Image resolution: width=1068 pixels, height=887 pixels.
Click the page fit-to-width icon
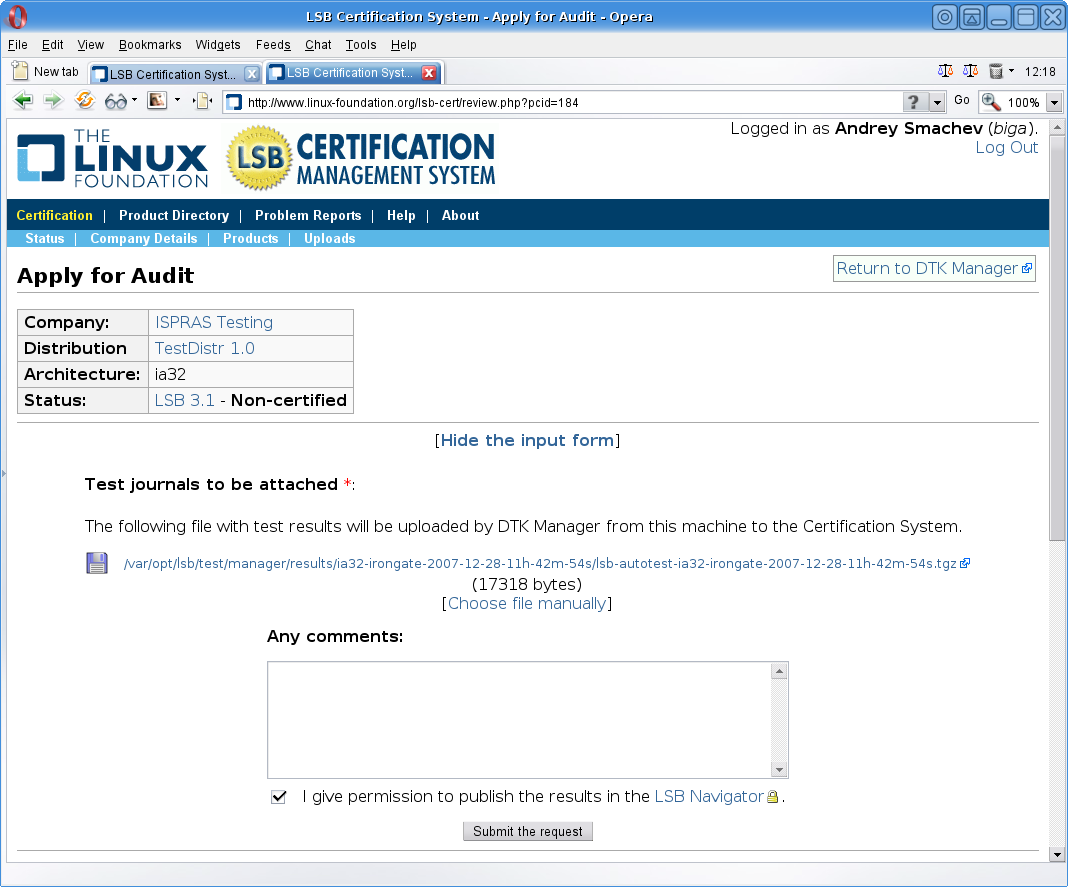(x=203, y=102)
